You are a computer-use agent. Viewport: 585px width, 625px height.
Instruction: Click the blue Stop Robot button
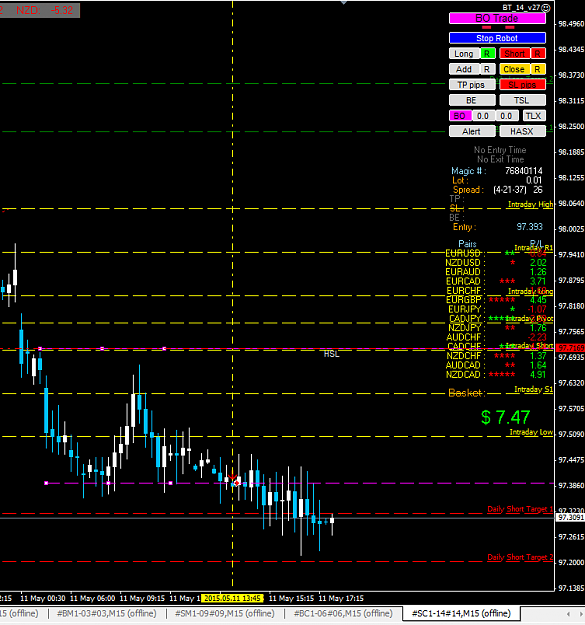[497, 38]
